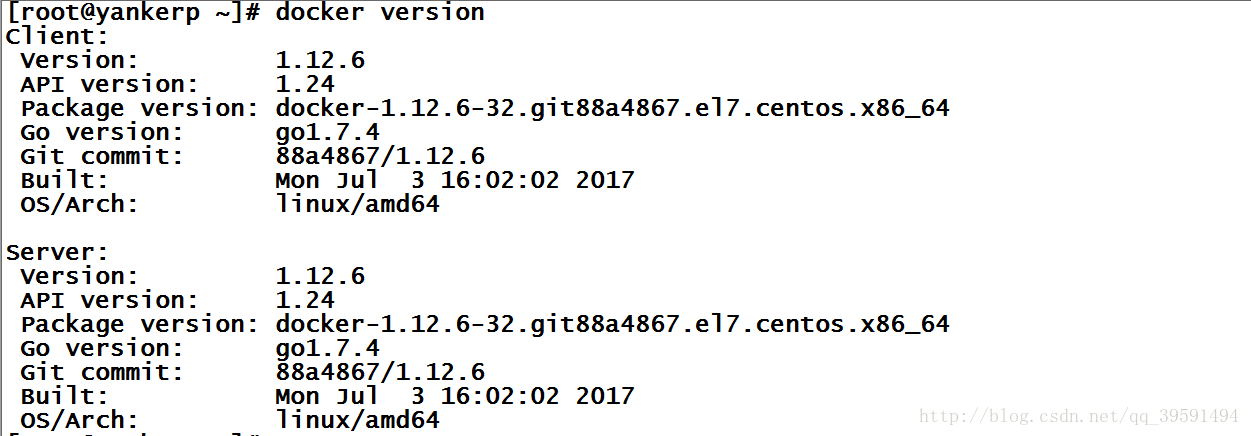
Task: Click the Client Built date value
Action: 455,180
